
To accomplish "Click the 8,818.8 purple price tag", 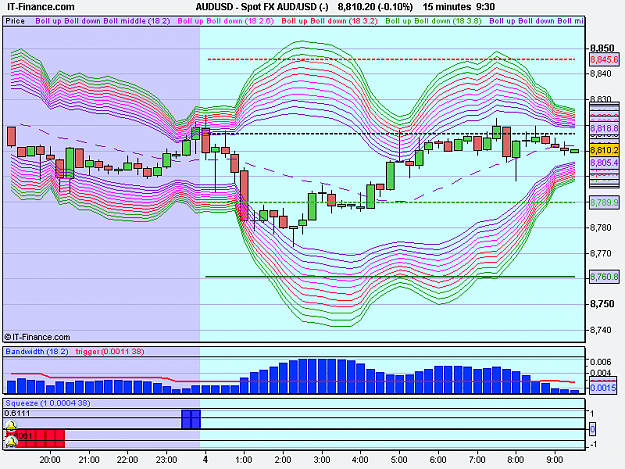I will 604,128.
